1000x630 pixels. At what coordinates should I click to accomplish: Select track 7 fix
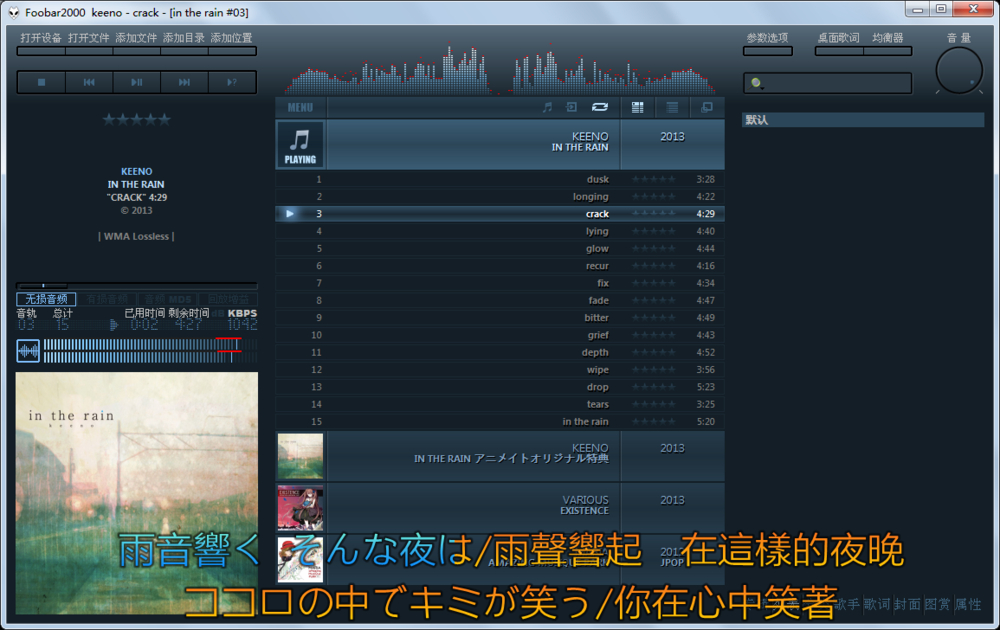(500, 283)
